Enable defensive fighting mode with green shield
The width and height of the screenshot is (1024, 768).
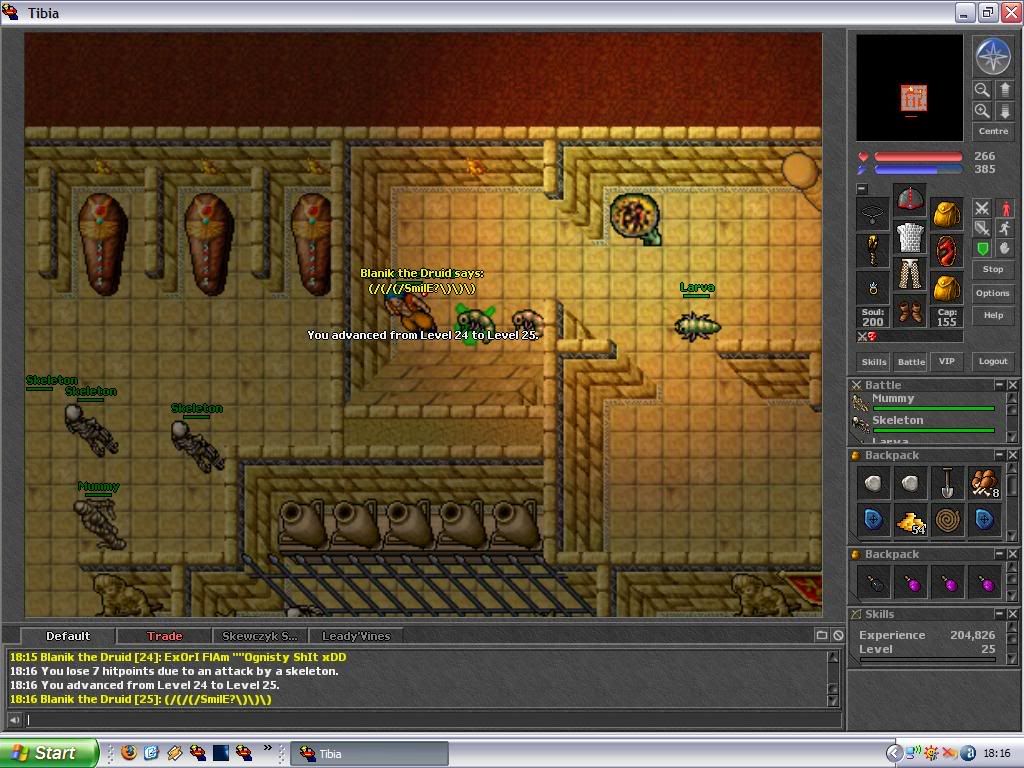coord(982,248)
